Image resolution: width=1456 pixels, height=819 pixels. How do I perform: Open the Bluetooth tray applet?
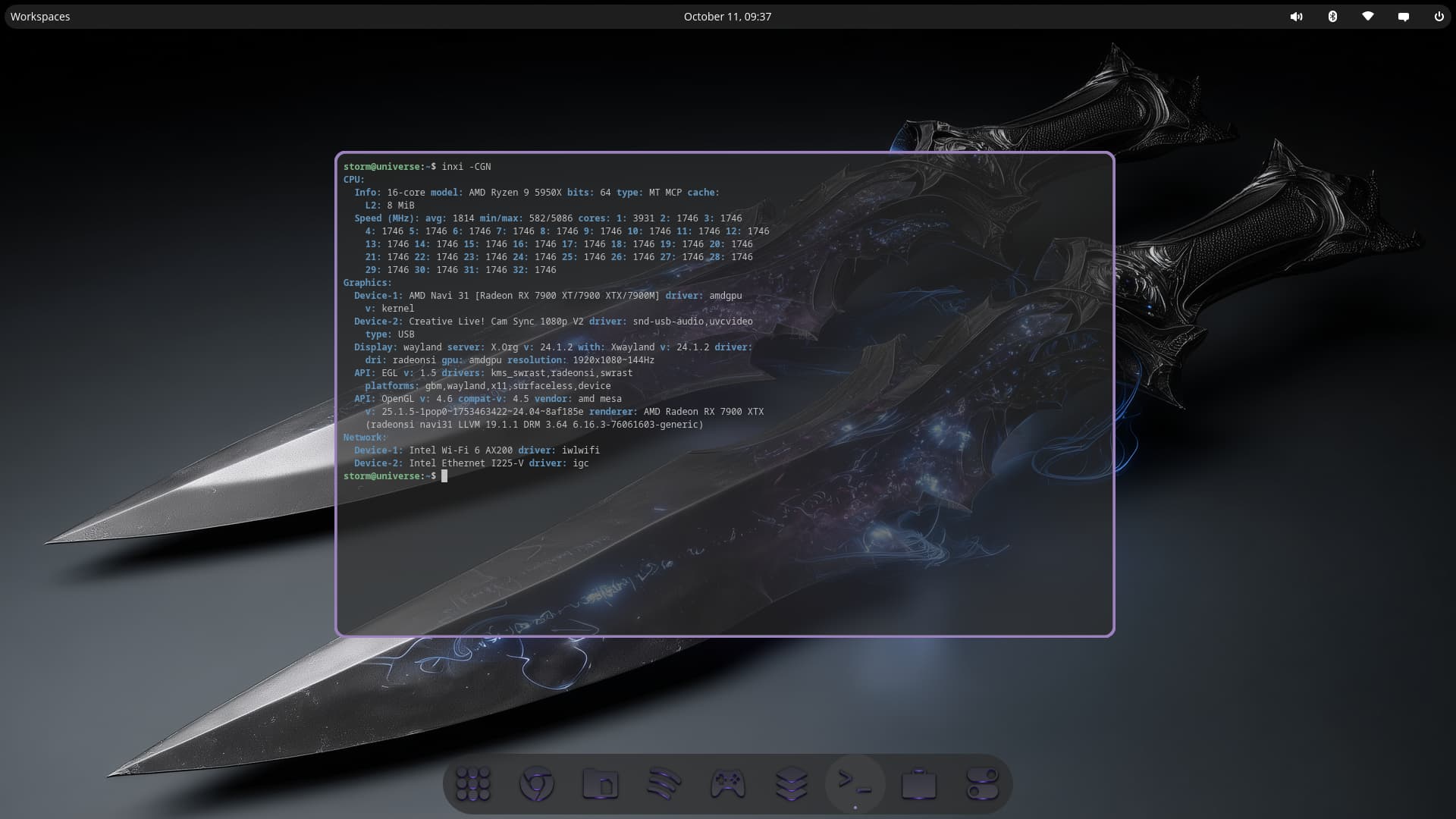coord(1332,17)
